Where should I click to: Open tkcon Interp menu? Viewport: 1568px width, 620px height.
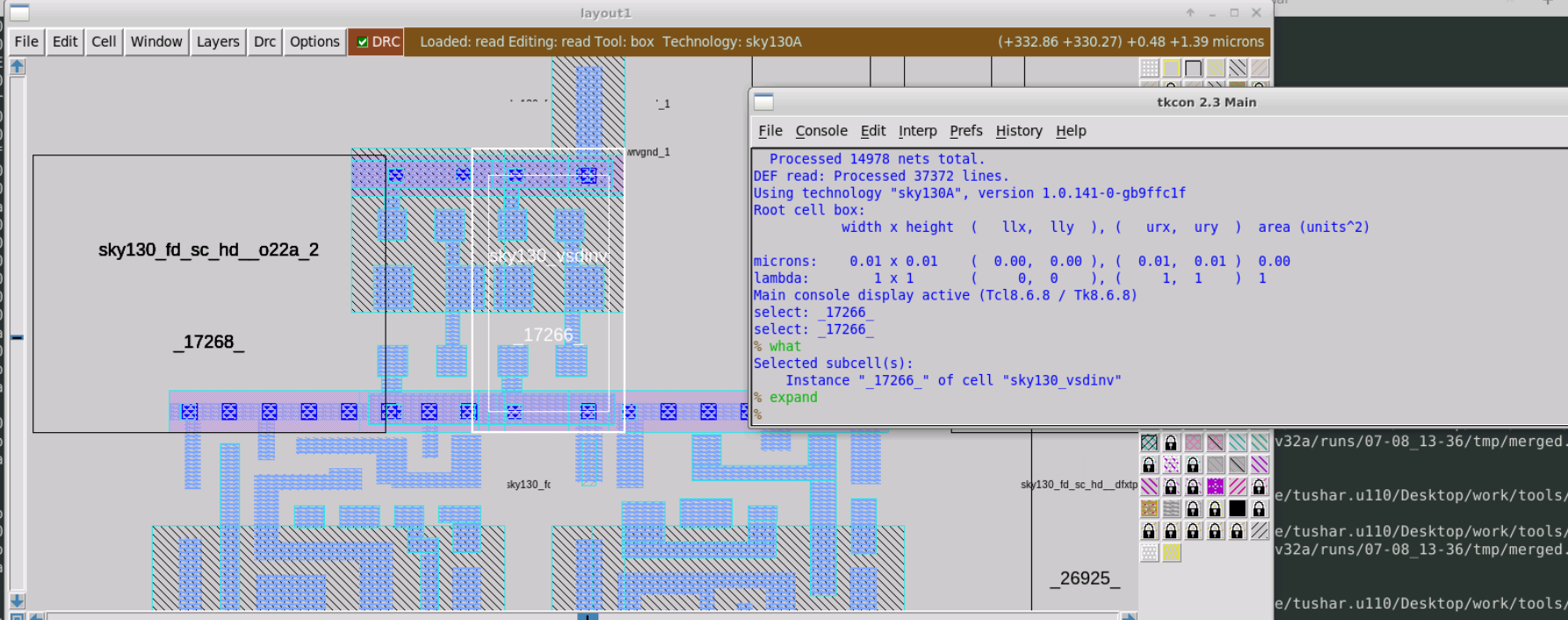coord(918,131)
